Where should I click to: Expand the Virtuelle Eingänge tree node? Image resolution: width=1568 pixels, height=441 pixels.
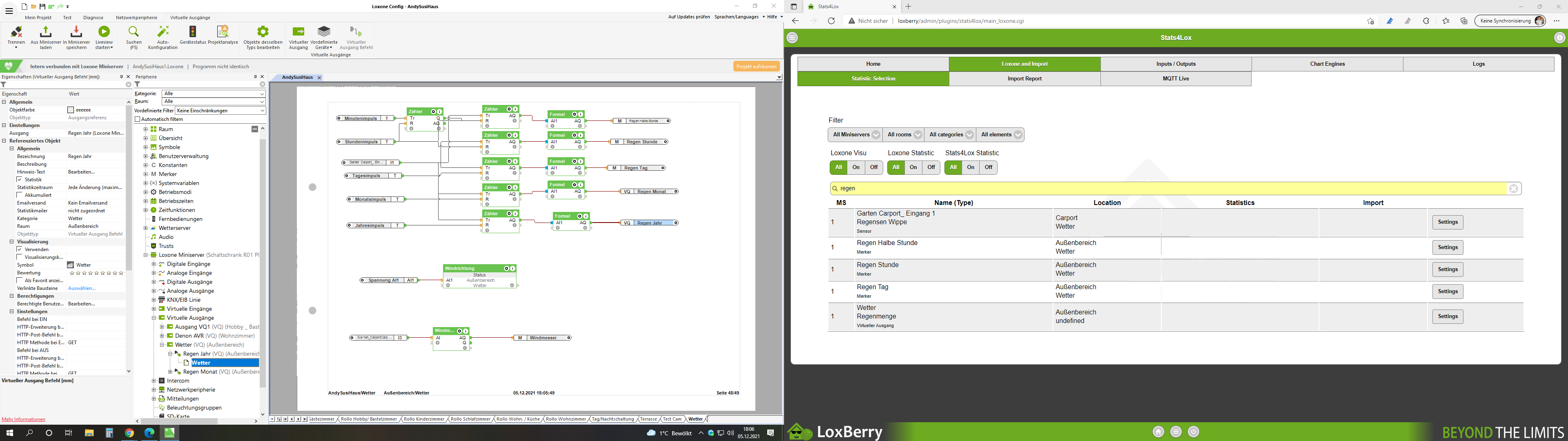[154, 309]
